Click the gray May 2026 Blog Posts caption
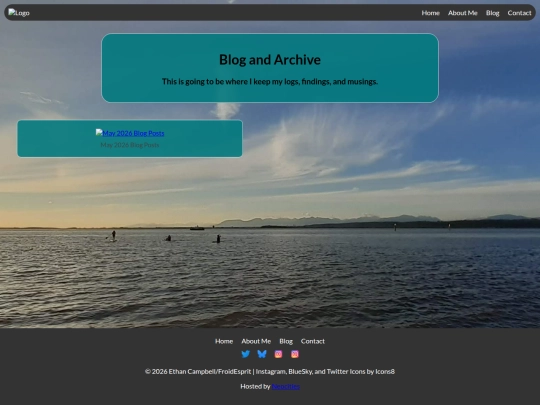Viewport: 540px width, 405px height. (x=130, y=145)
